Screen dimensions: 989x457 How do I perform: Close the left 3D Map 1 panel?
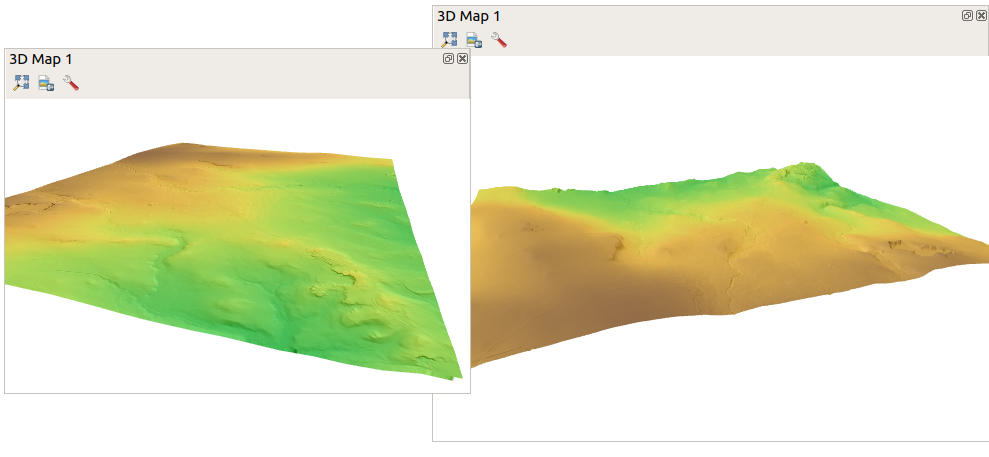tap(462, 59)
